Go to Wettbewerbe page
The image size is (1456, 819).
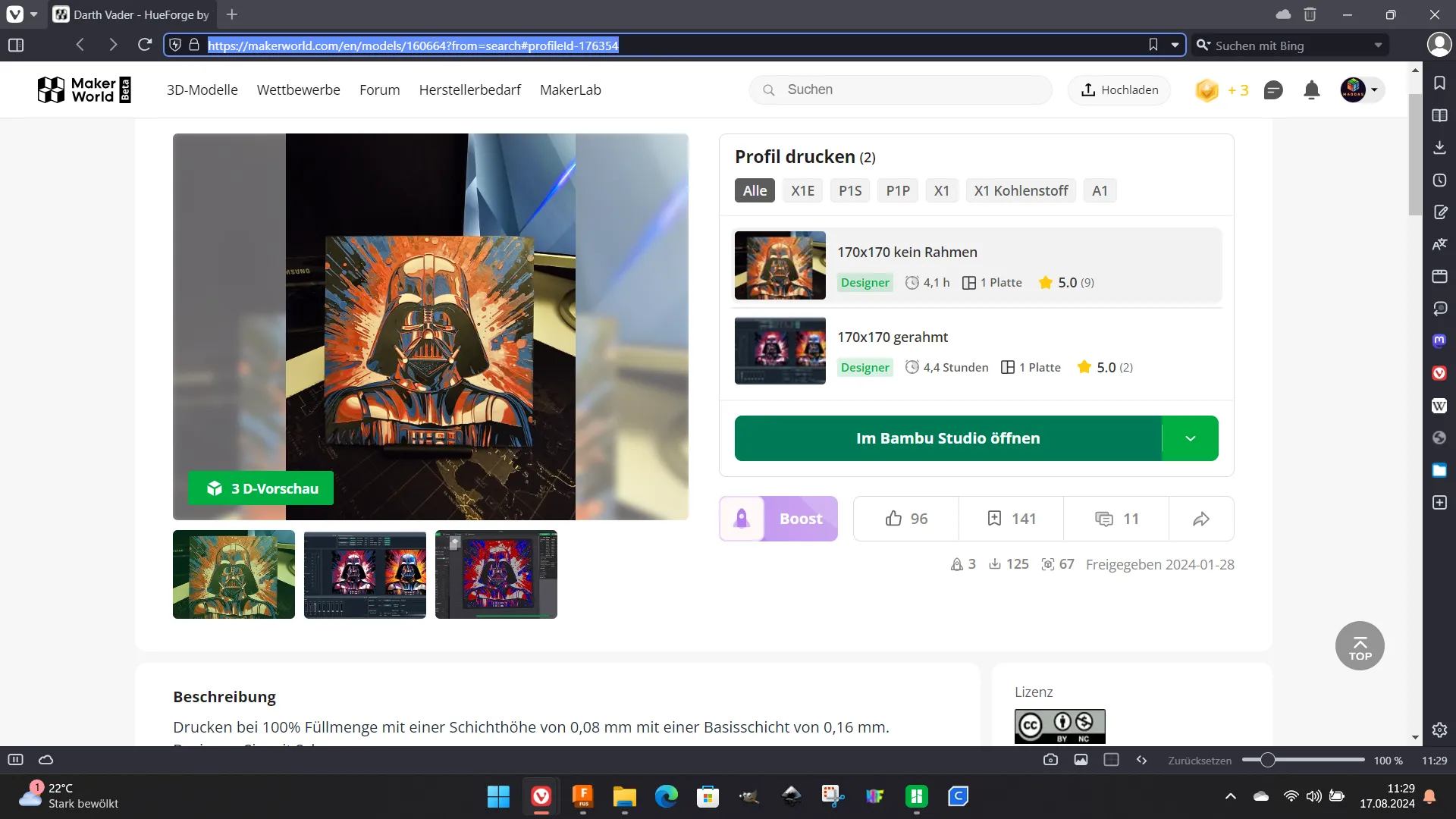point(298,89)
